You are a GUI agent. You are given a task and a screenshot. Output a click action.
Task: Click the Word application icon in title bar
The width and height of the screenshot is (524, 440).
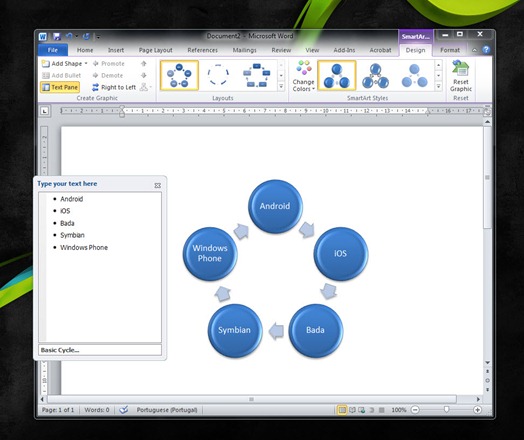(x=43, y=36)
